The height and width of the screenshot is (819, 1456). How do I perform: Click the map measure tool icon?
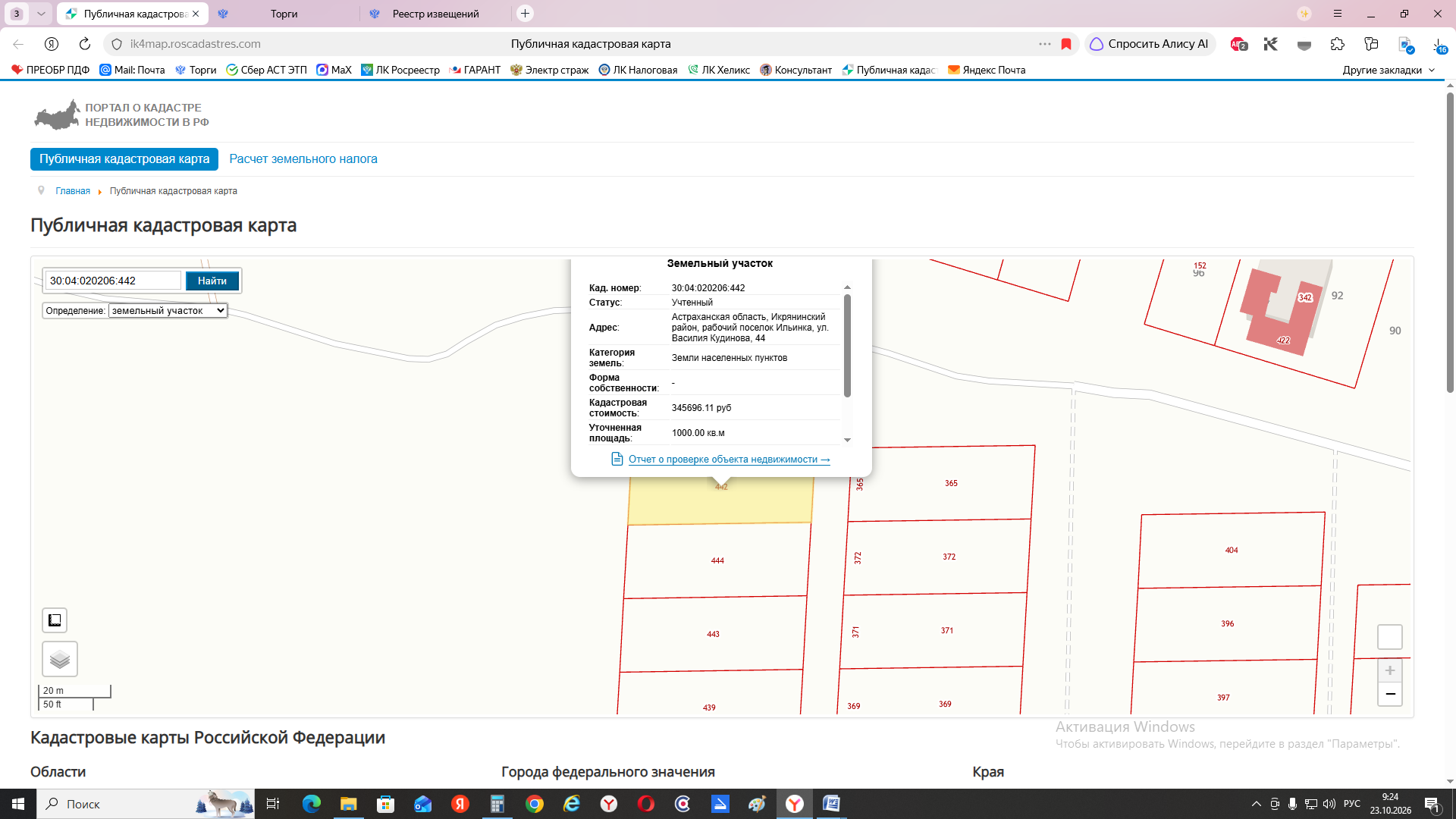(x=55, y=620)
